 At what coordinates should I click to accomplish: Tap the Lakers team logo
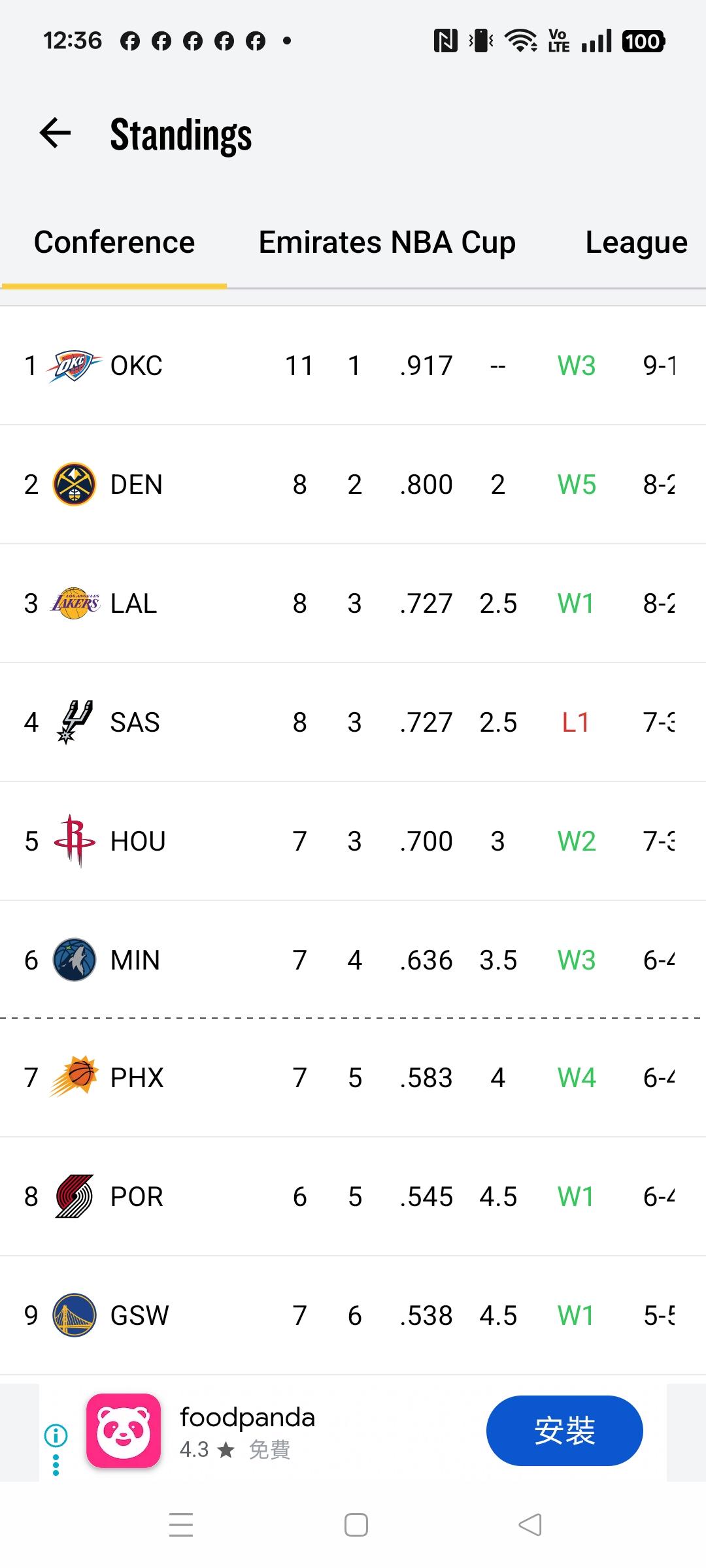coord(75,604)
